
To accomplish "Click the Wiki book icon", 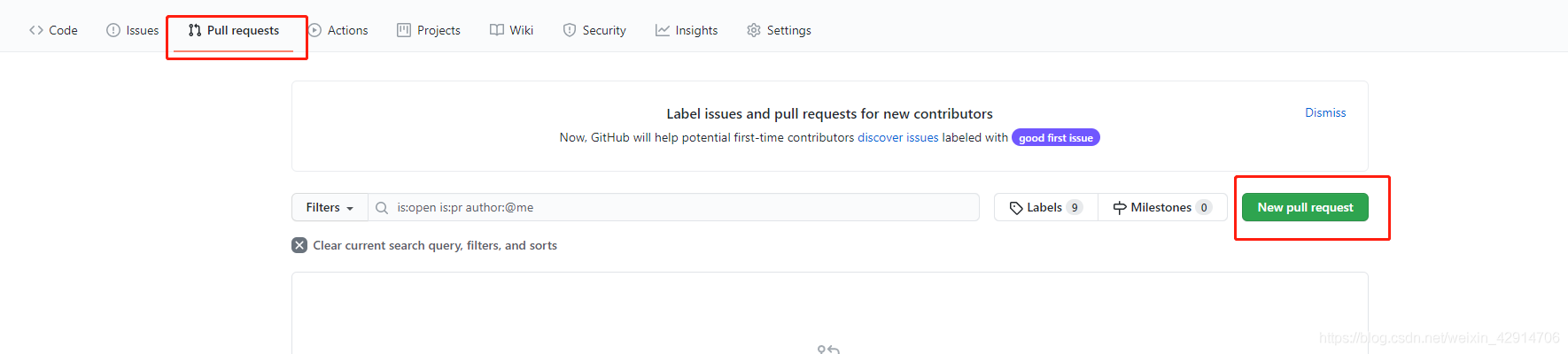I will tap(497, 30).
